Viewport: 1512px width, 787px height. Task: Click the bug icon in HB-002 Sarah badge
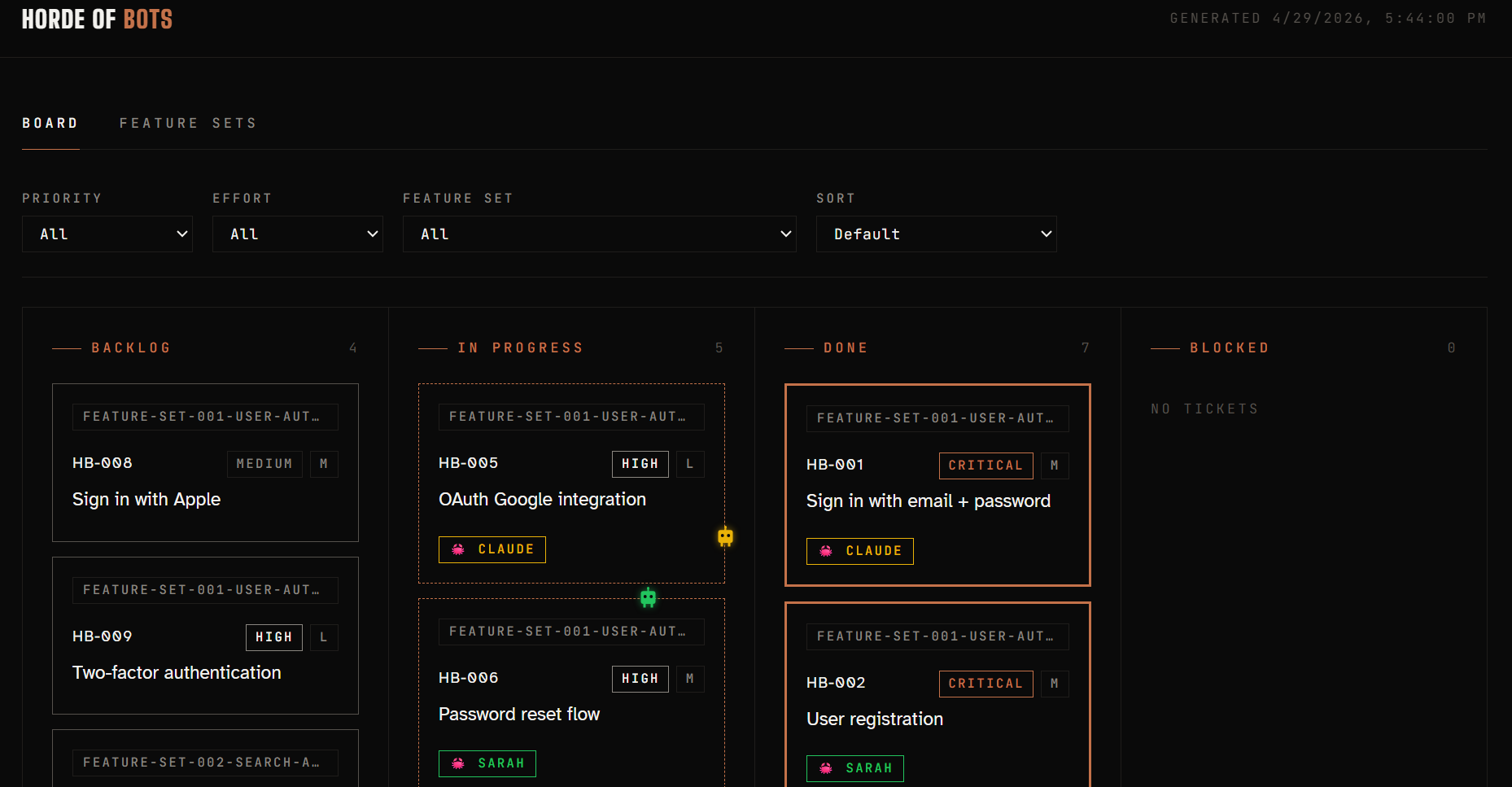(826, 768)
